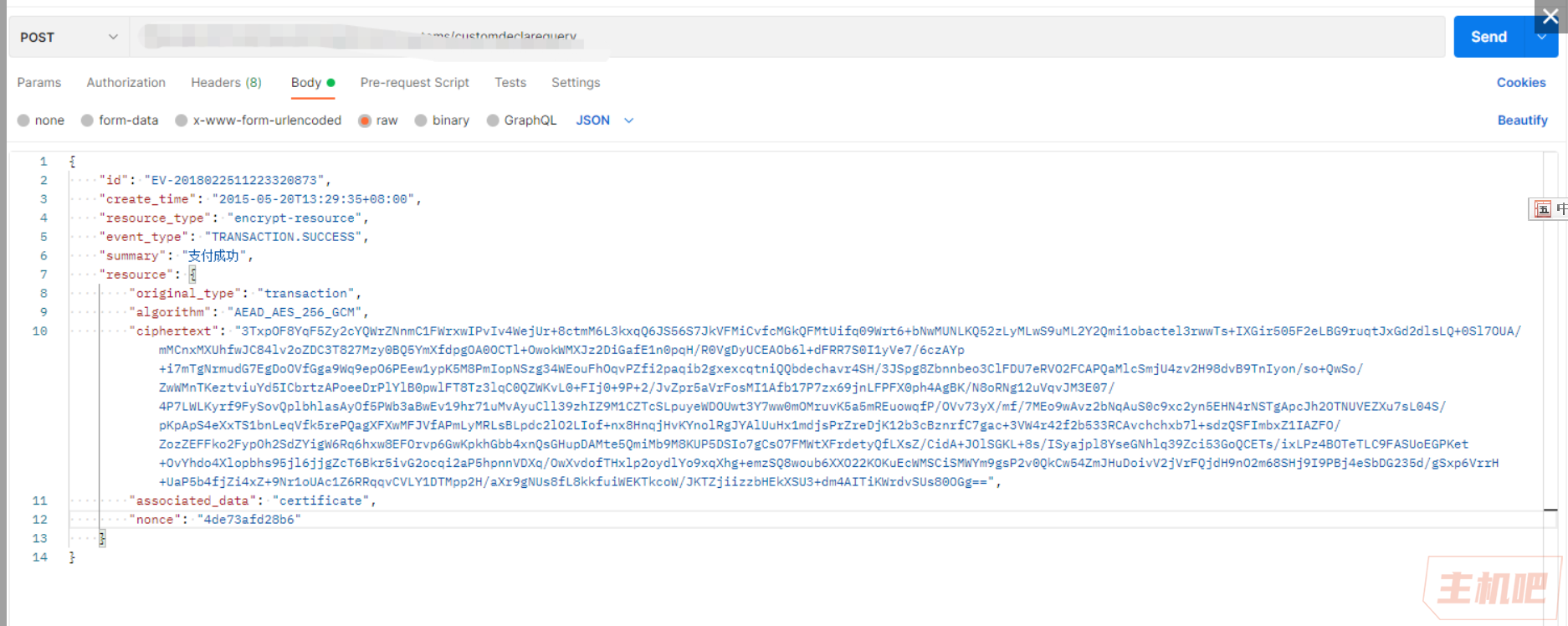Click line number 10 in gutter
The image size is (1568, 626).
39,331
